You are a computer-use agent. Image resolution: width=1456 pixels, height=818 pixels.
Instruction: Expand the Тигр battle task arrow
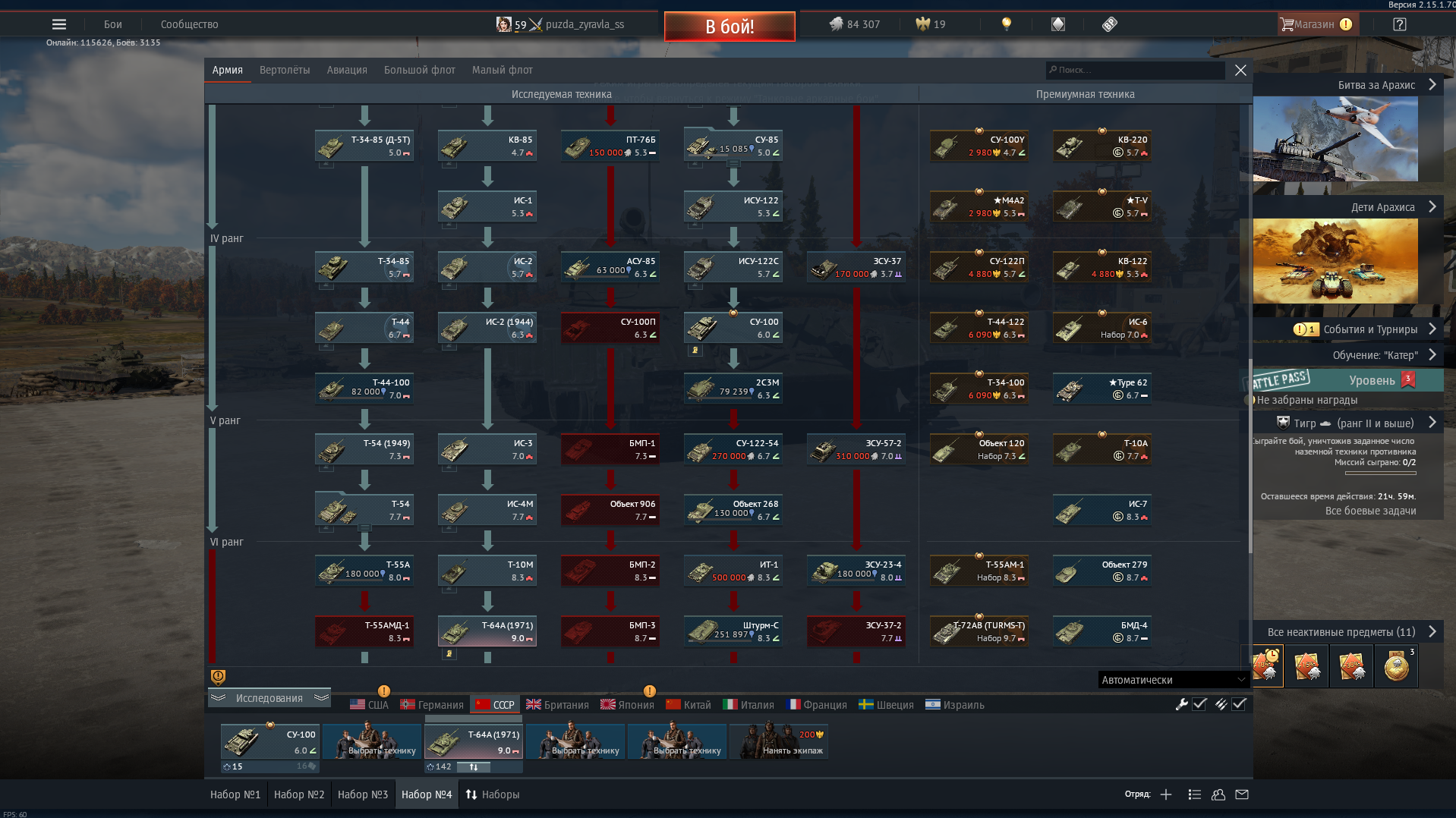coord(1432,422)
